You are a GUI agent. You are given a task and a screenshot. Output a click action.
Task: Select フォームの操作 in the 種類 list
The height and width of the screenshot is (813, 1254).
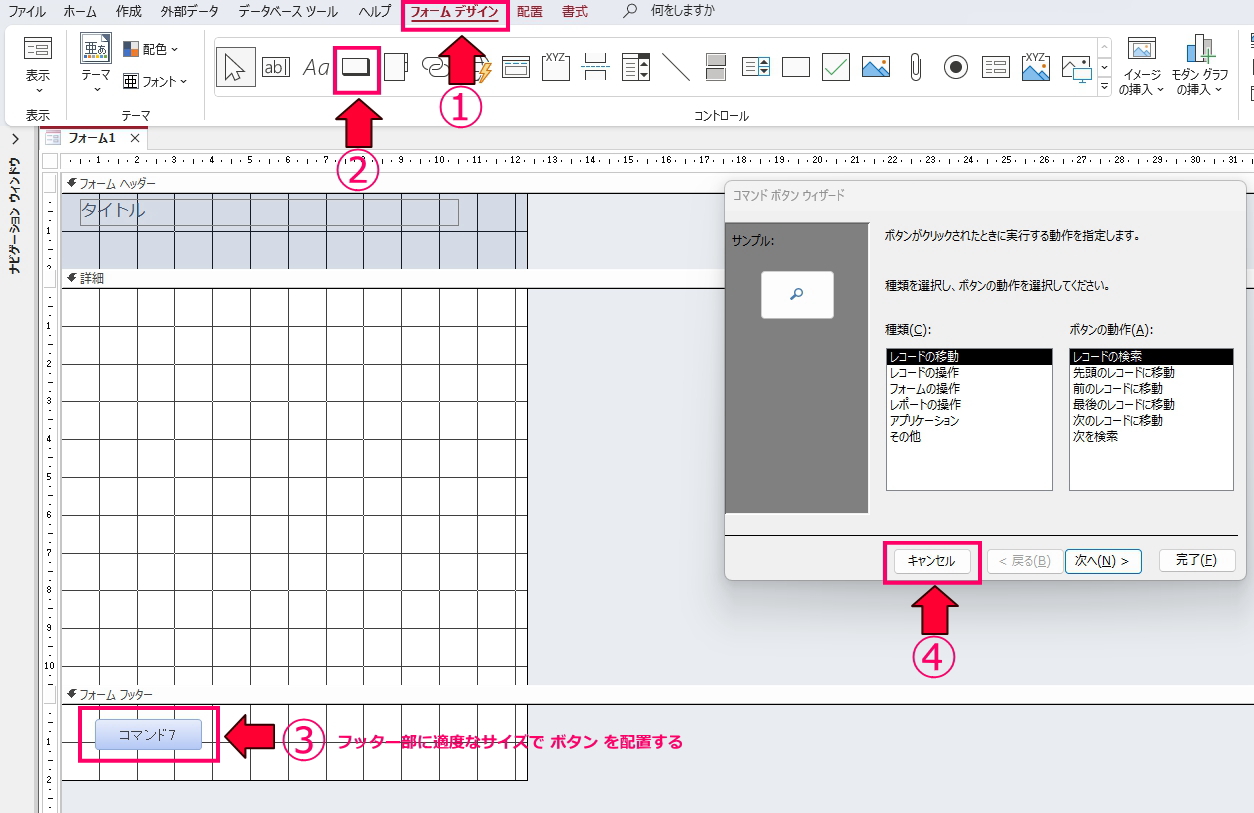click(924, 389)
